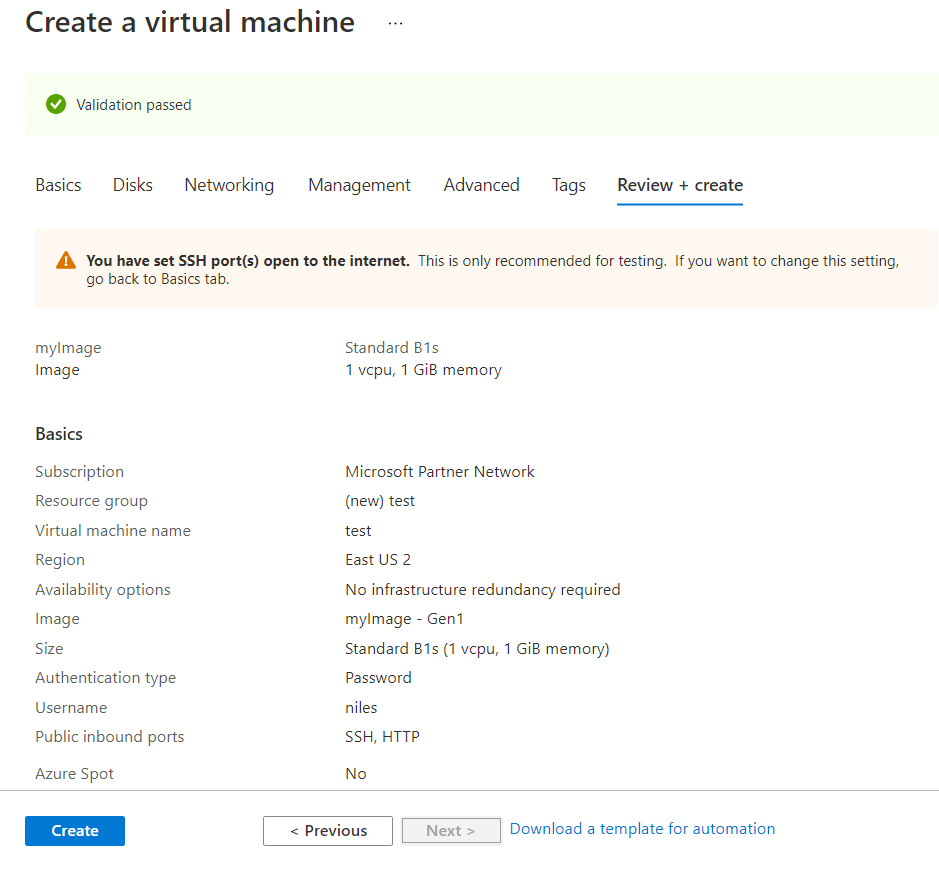Switch to the Tags tab
Viewport: 939px width, 877px height.
568,185
